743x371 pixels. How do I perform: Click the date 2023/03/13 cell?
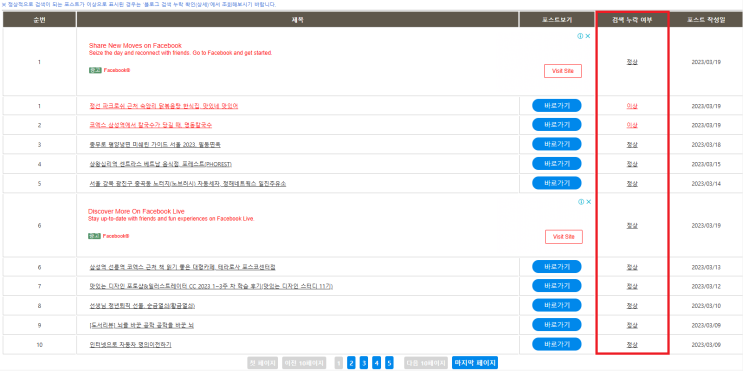point(706,267)
